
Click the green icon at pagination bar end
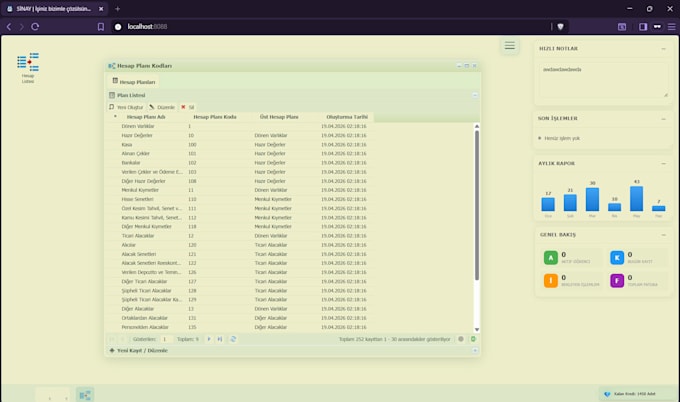473,339
